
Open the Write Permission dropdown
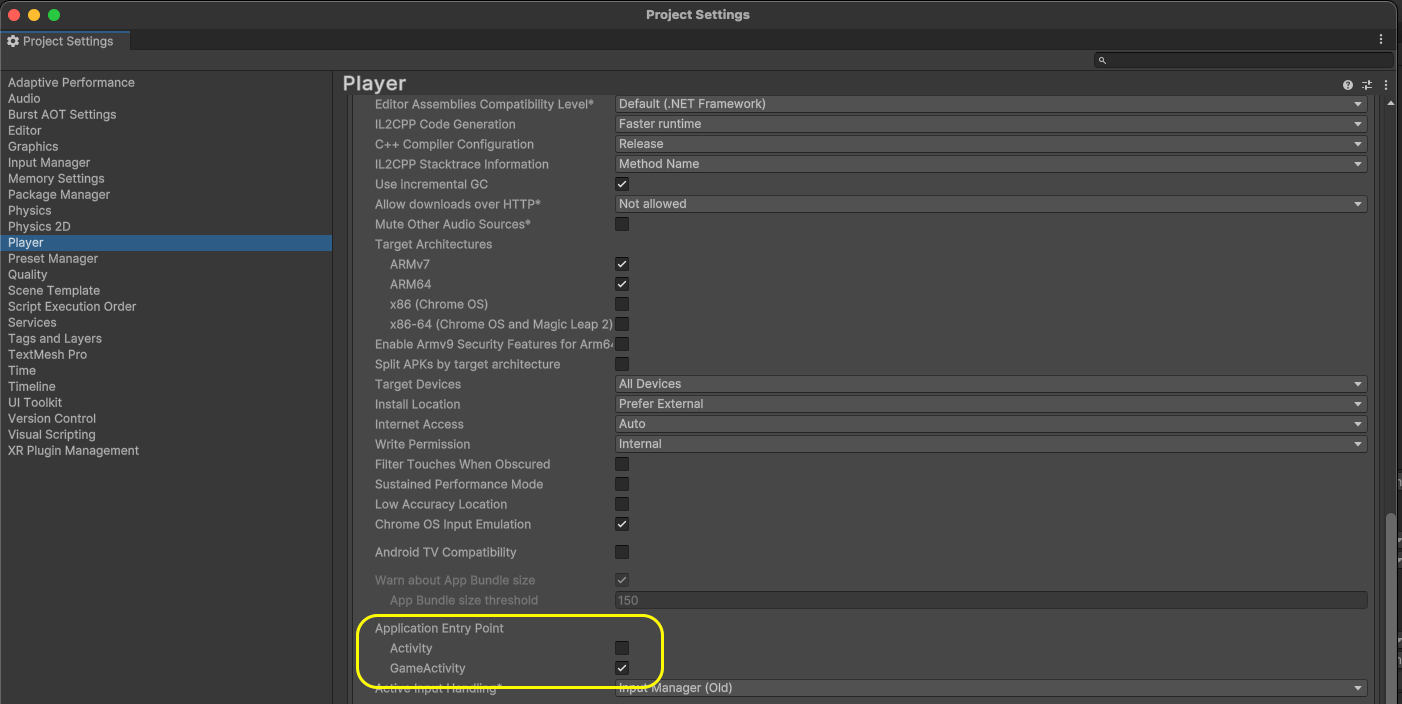point(990,444)
